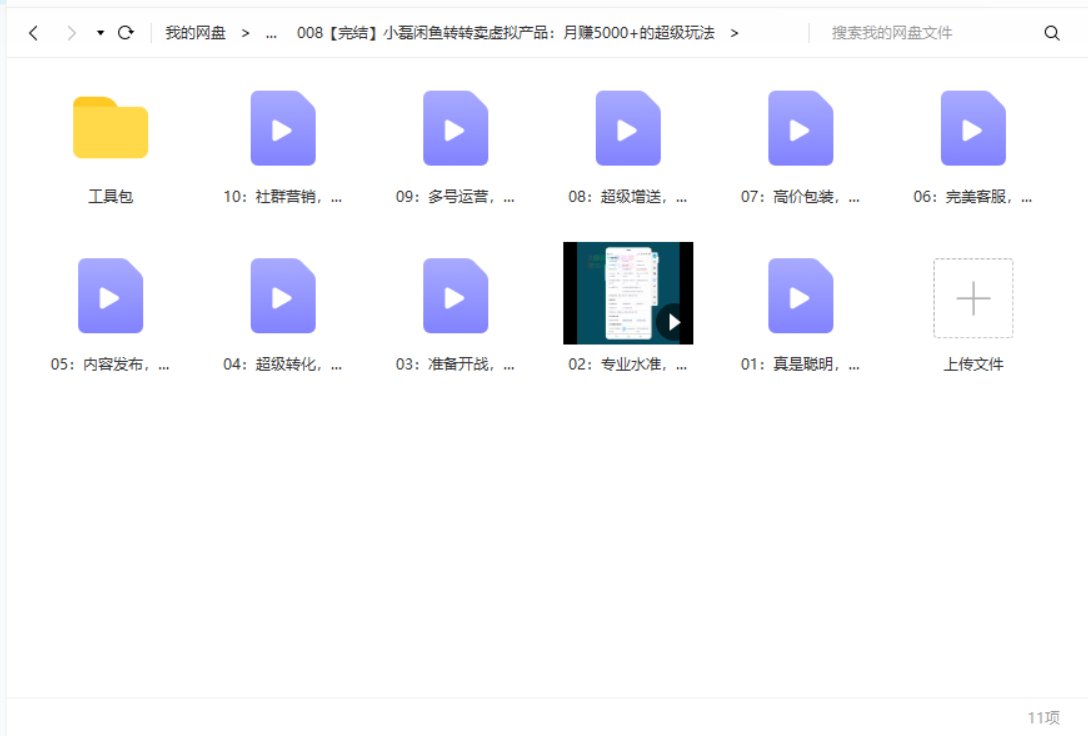The height and width of the screenshot is (736, 1088).
Task: Select video file icon 01：真是聪明
Action: (x=801, y=296)
